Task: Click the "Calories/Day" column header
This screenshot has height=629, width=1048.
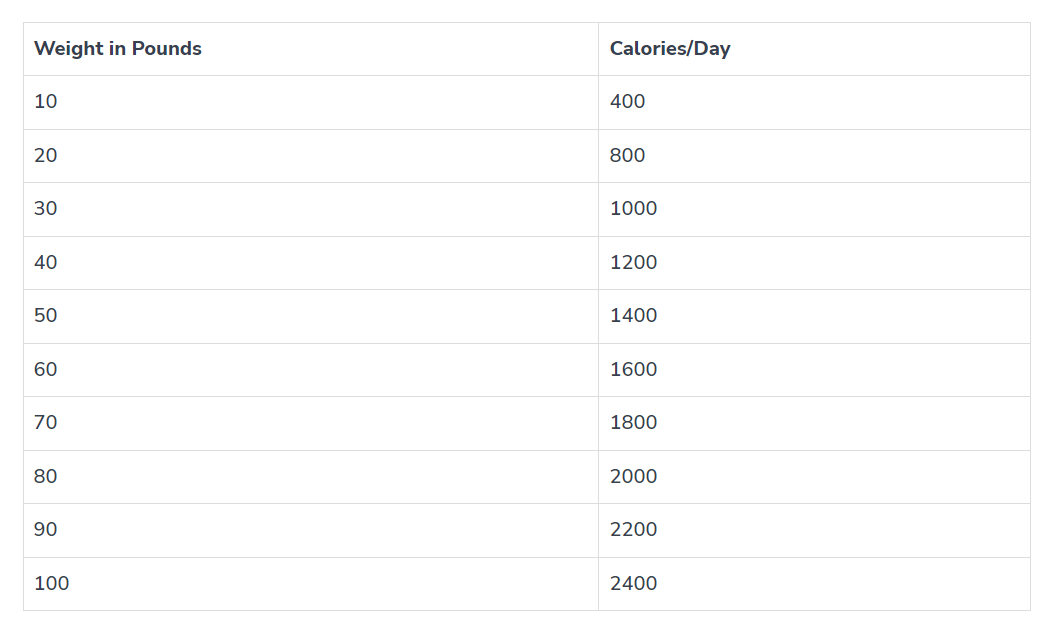Action: click(670, 49)
